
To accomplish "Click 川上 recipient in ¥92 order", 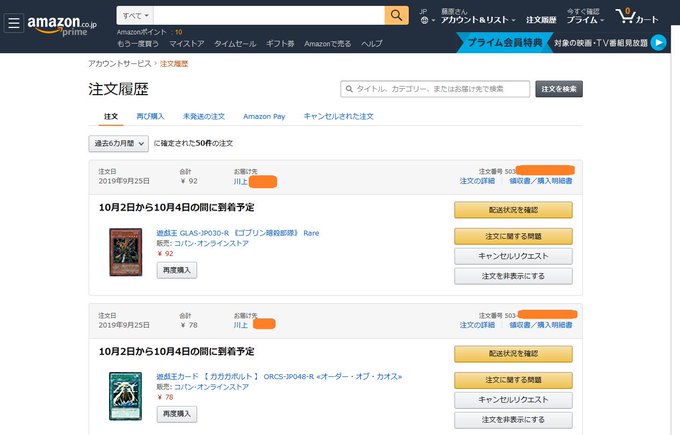I will pos(241,181).
